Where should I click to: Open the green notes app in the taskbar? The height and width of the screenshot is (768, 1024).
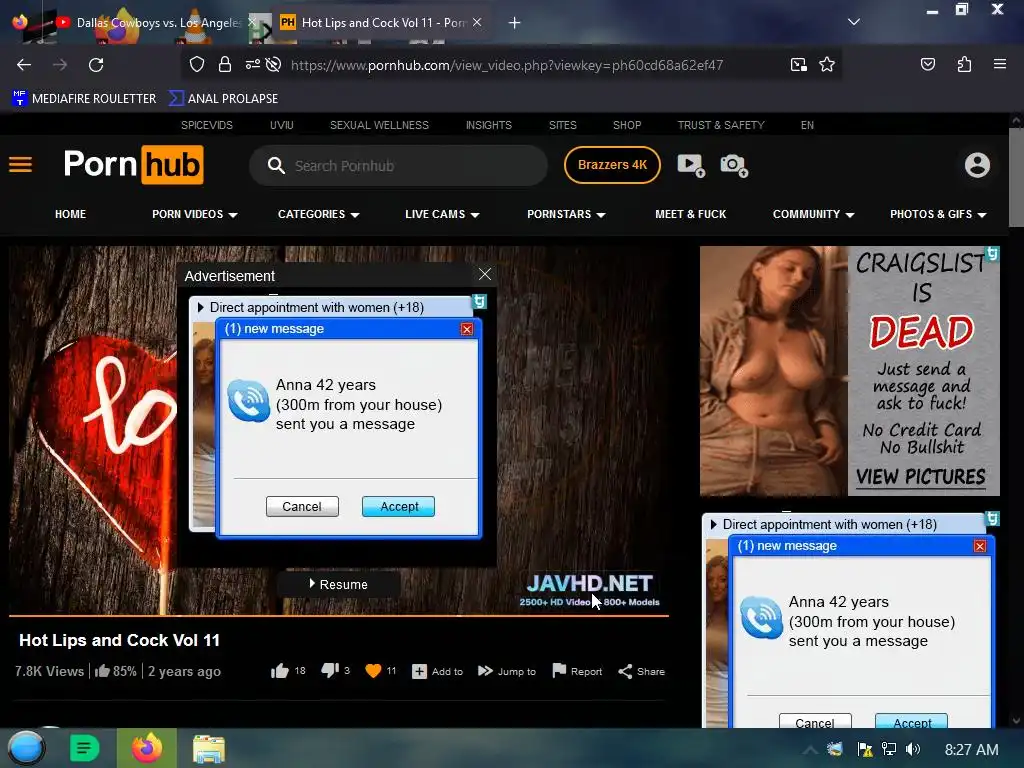point(84,748)
